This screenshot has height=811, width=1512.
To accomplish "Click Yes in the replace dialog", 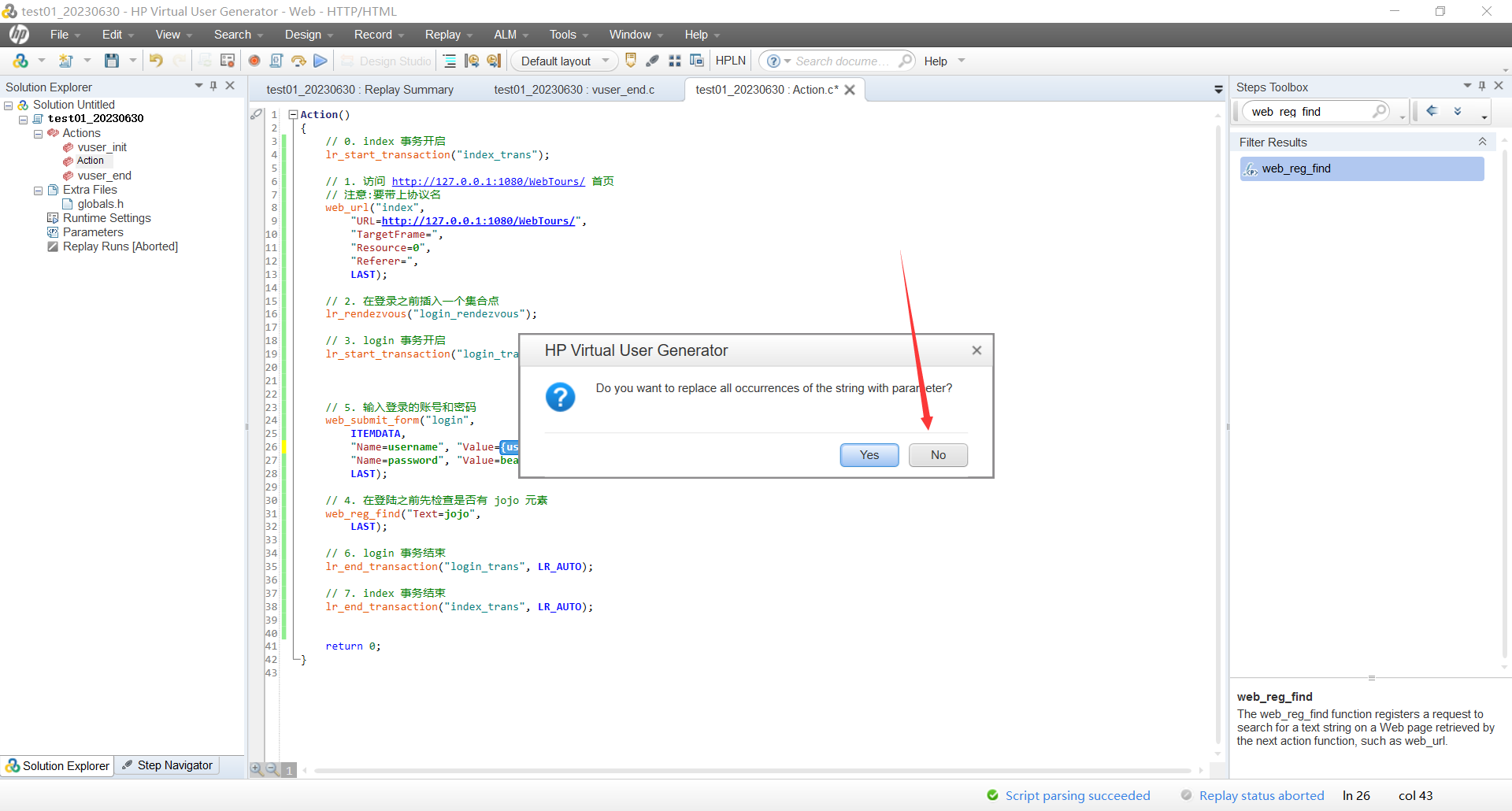I will click(869, 455).
